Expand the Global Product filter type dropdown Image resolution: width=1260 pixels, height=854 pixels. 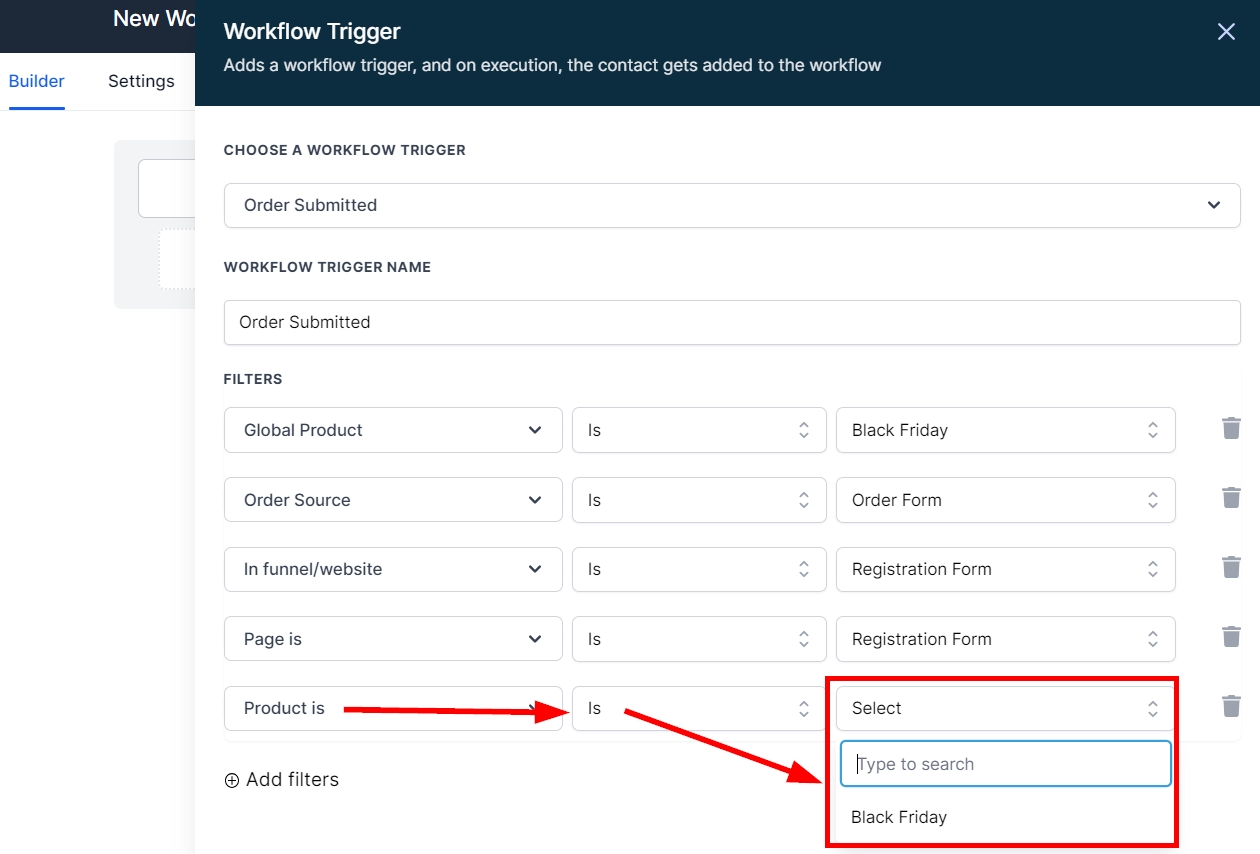(x=393, y=430)
